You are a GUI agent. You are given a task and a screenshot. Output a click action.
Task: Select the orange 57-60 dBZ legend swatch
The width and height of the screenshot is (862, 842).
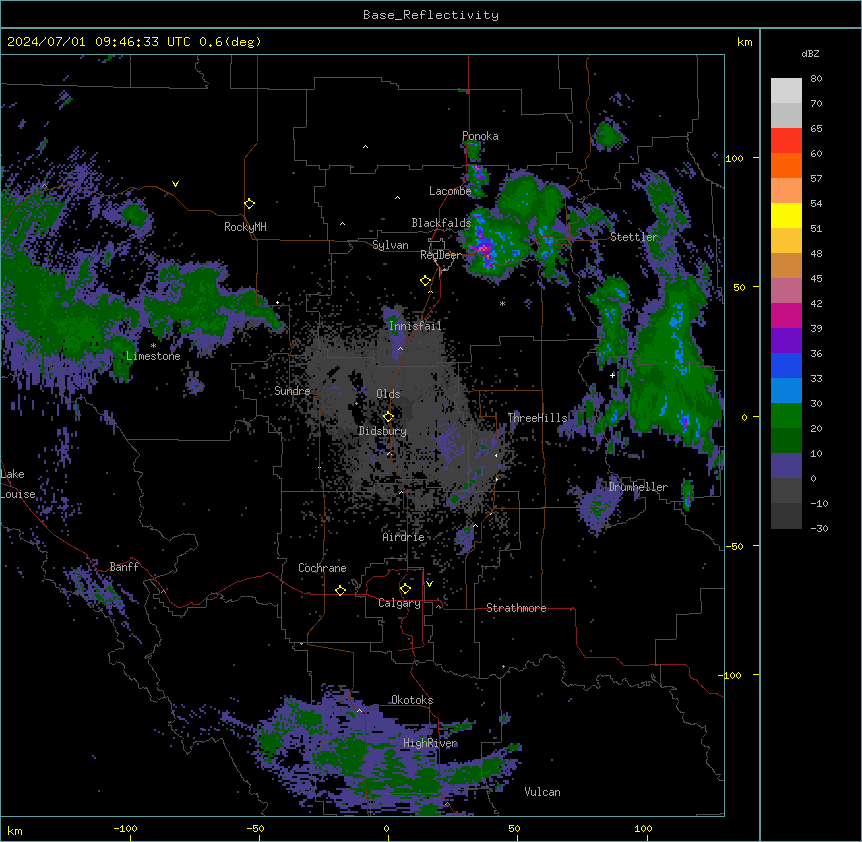[x=786, y=165]
